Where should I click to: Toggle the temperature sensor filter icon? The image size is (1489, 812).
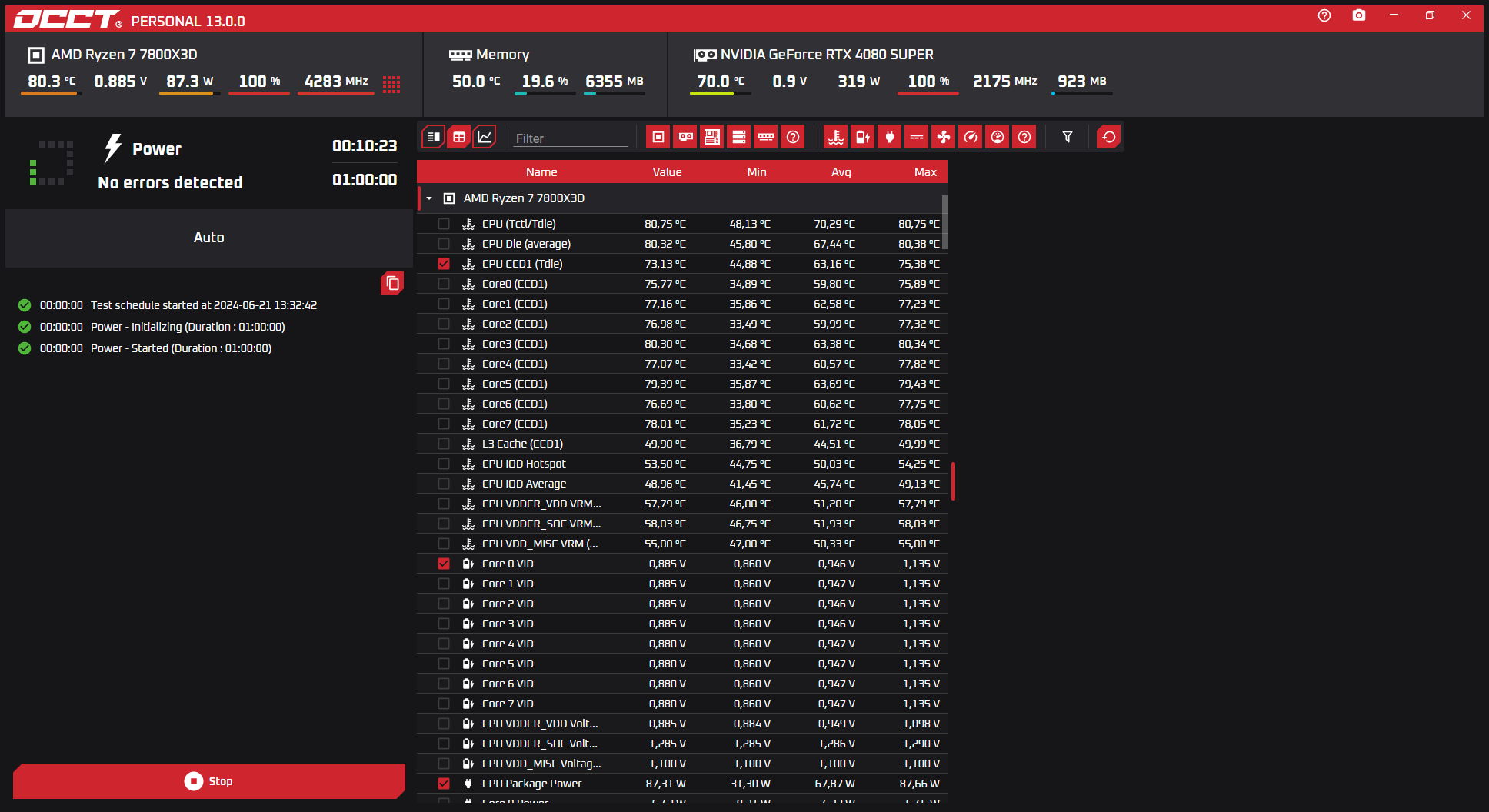click(x=836, y=137)
